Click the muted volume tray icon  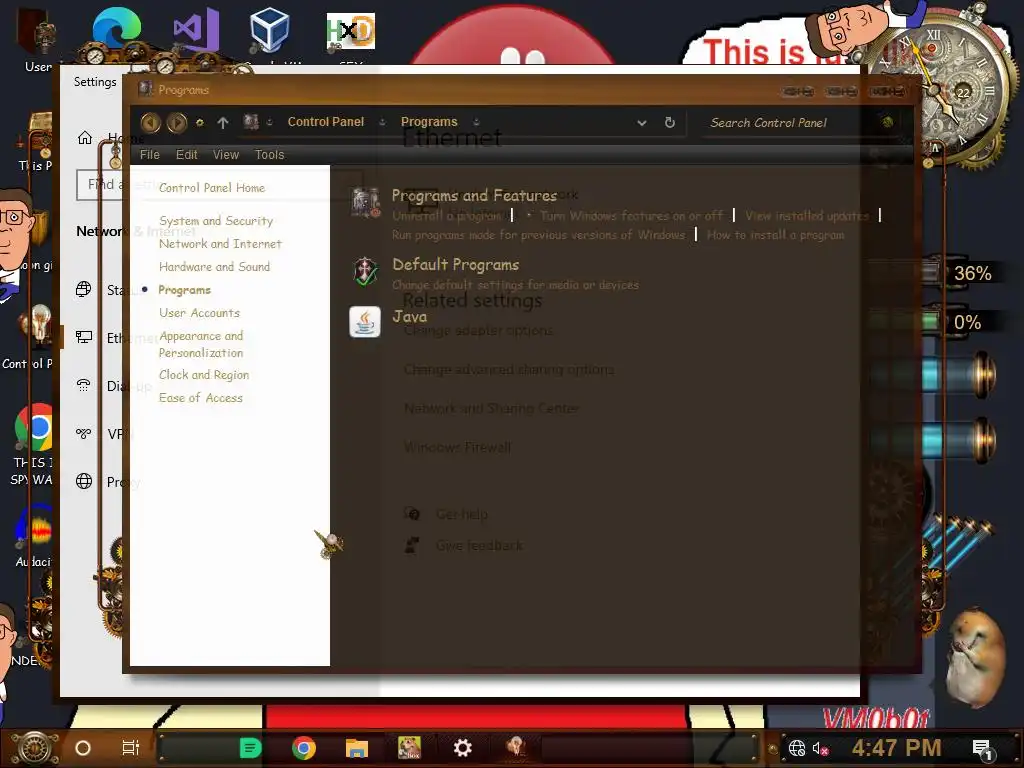pyautogui.click(x=820, y=748)
